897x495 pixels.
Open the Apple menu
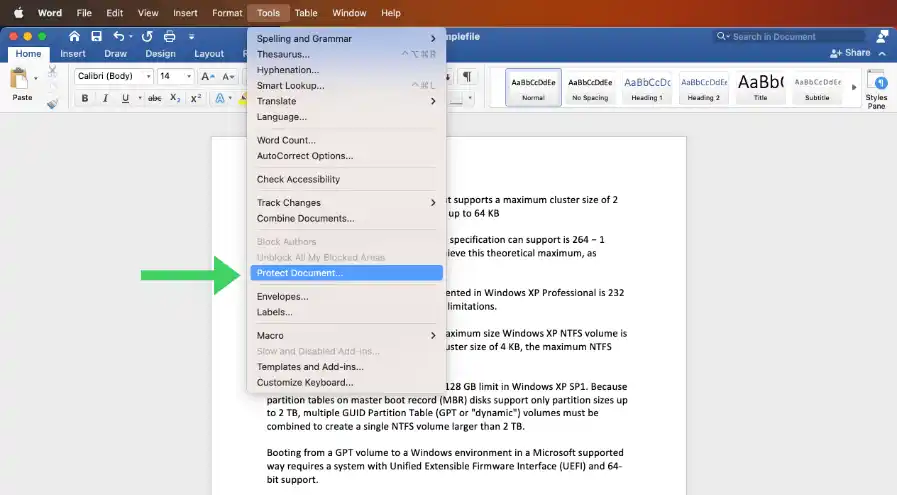pos(18,13)
